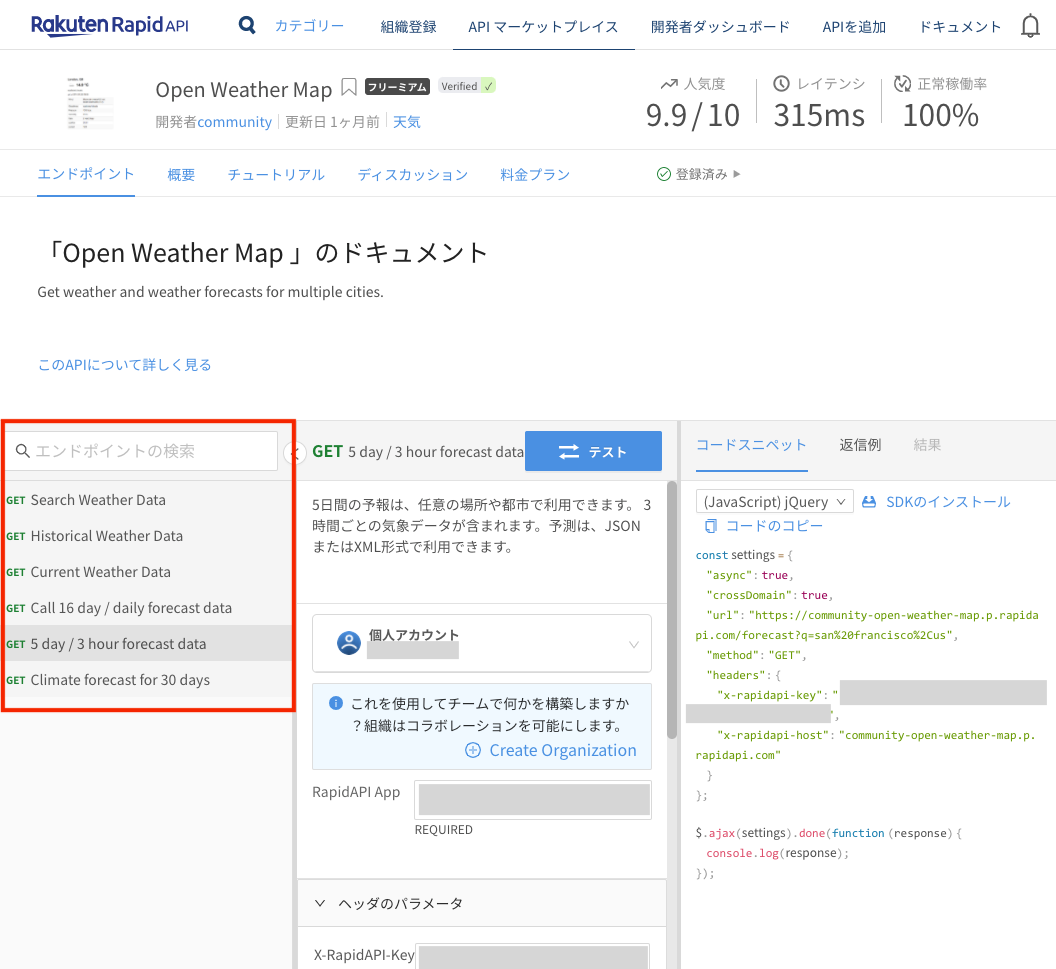Click the personal account avatar icon

(x=349, y=643)
